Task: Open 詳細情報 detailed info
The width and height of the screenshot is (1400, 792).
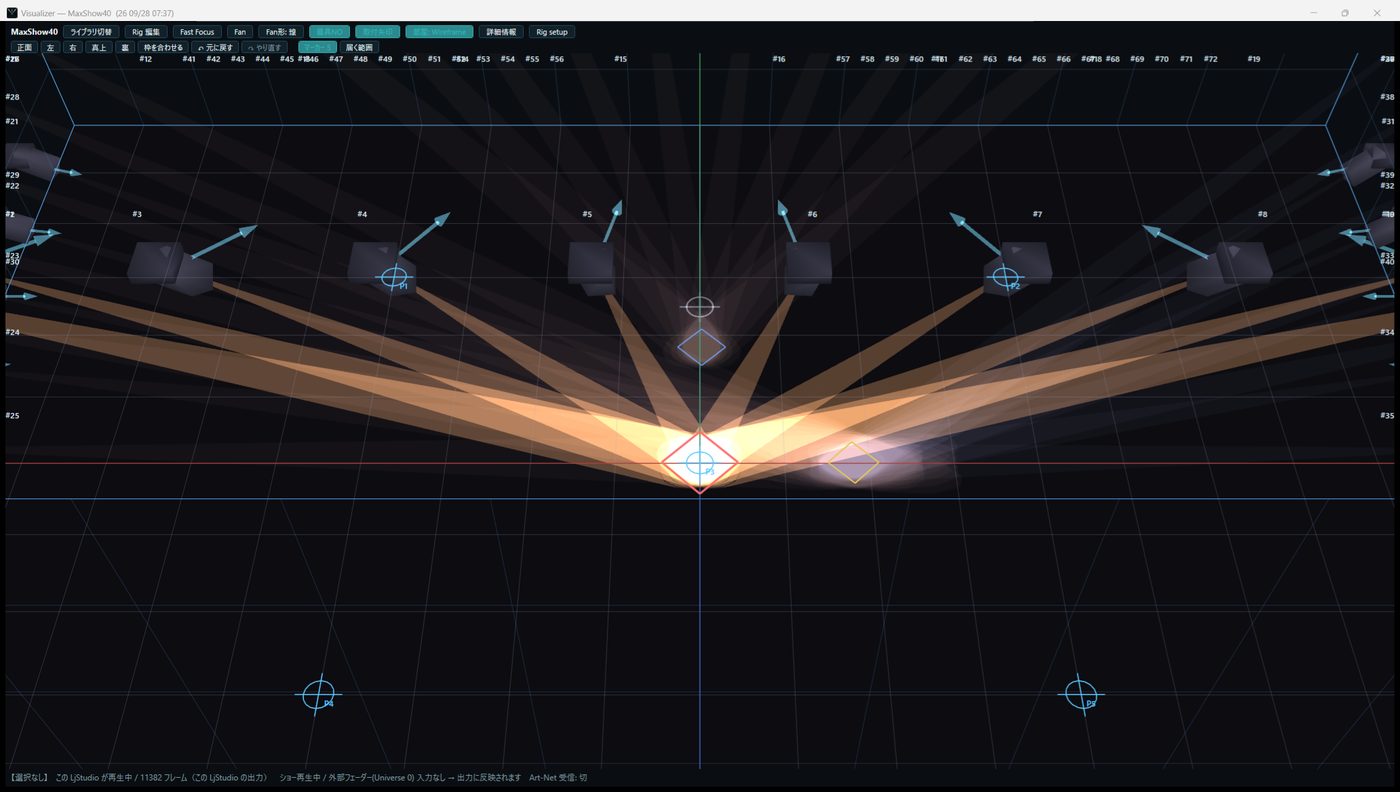Action: point(501,32)
